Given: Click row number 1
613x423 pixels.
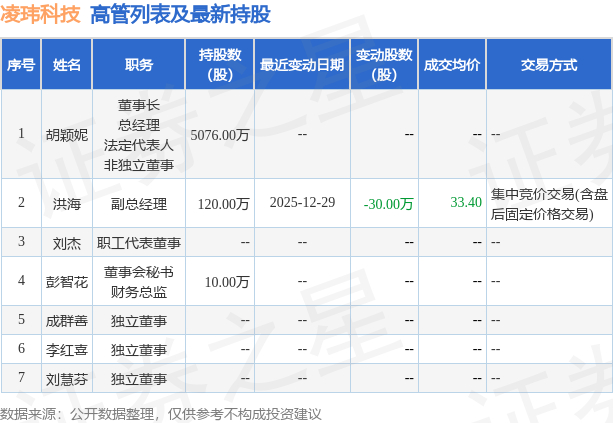Looking at the screenshot, I should (22, 133).
